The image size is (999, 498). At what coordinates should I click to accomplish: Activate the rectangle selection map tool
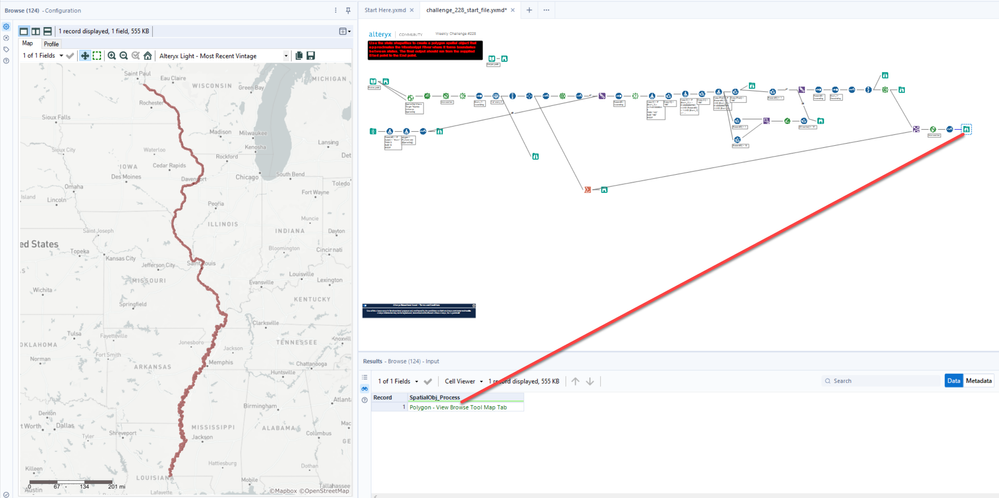tap(97, 56)
